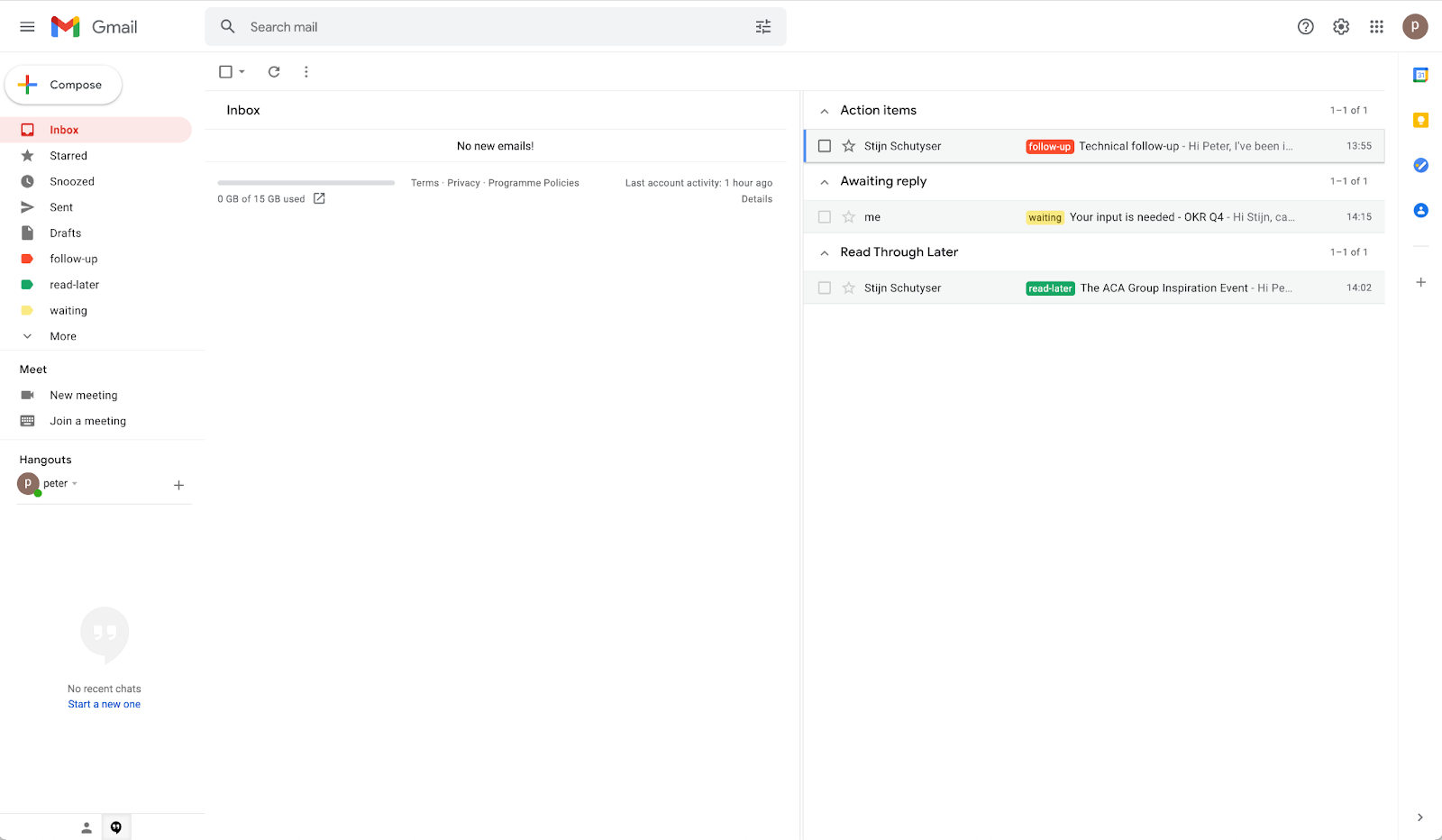The height and width of the screenshot is (840, 1442).
Task: Click the Compose button
Action: [x=64, y=85]
